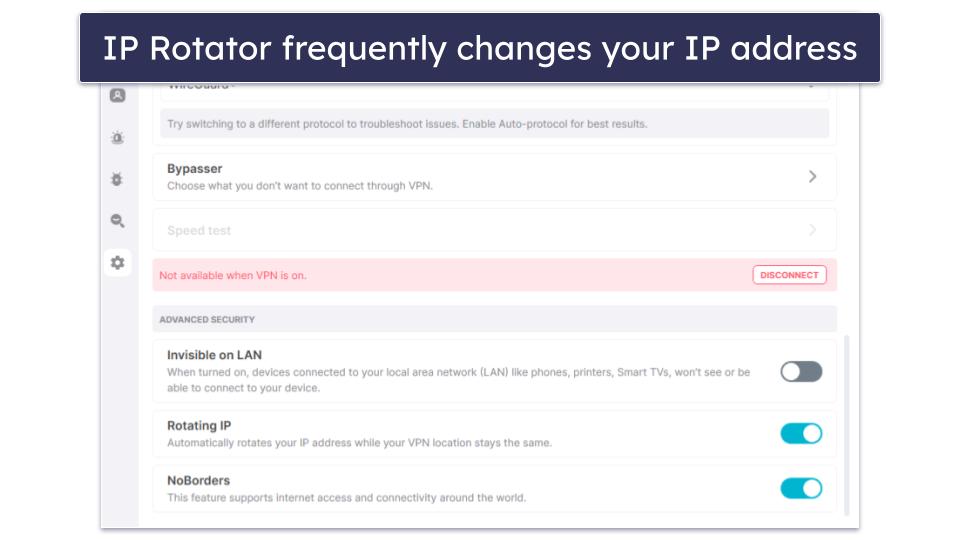Click the Rotating IP title text
Image resolution: width=960 pixels, height=540 pixels.
coord(199,426)
